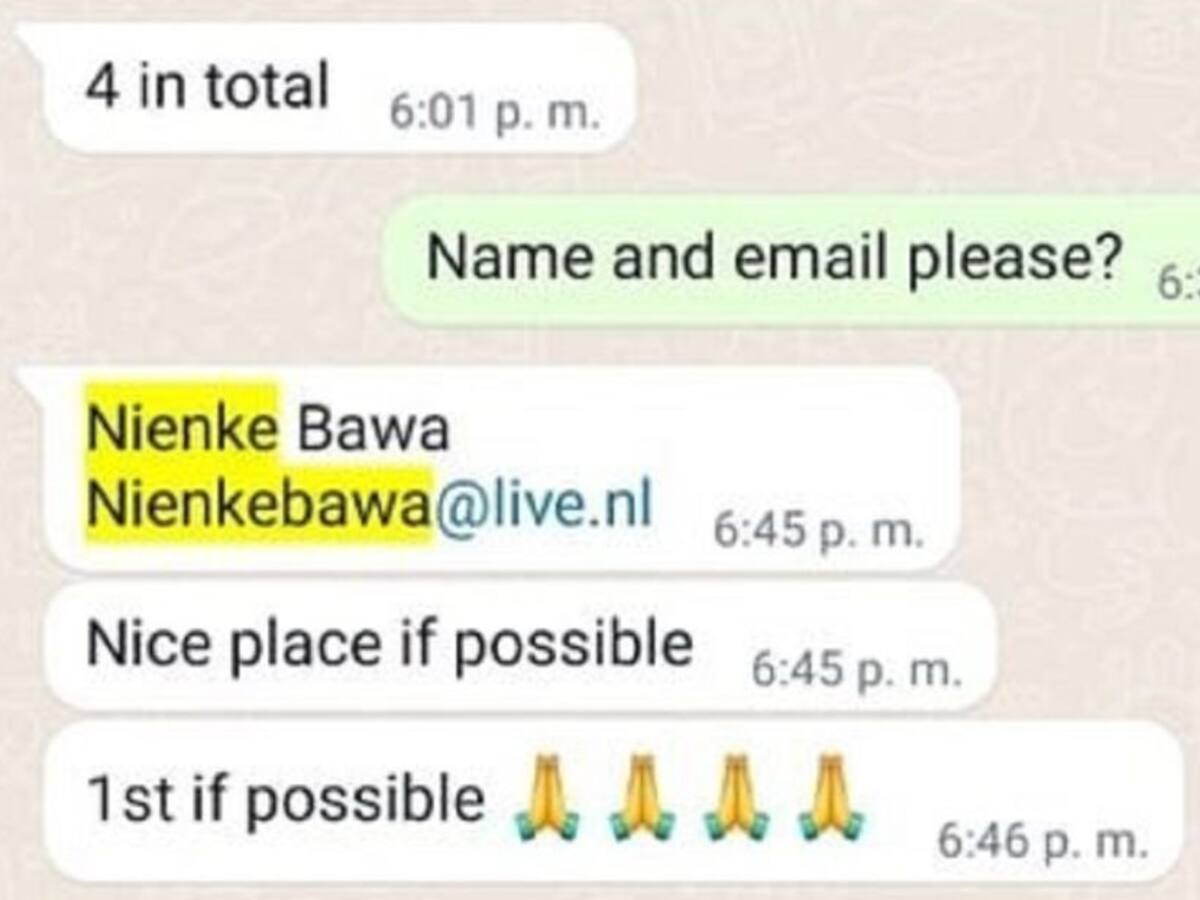1200x900 pixels.
Task: Click the 6:01 p. m. timestamp
Action: pos(495,116)
